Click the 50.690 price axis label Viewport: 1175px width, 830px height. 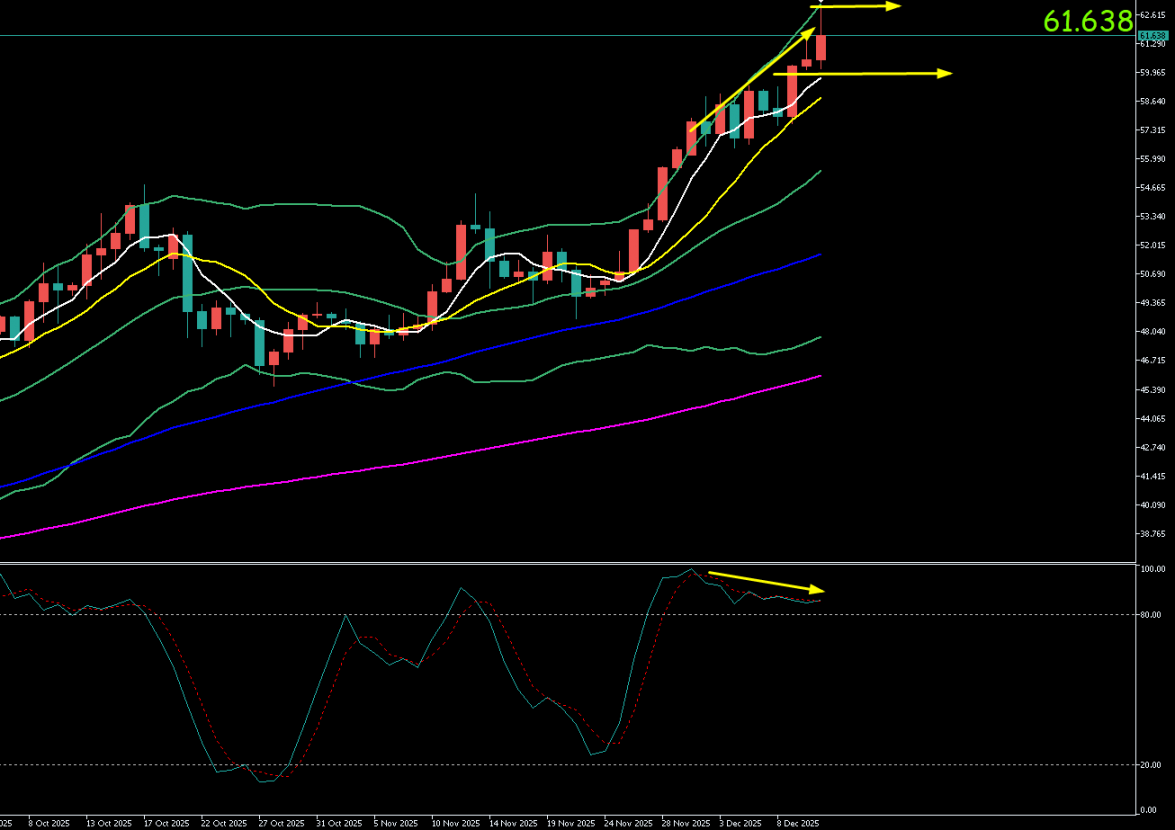pos(1153,274)
